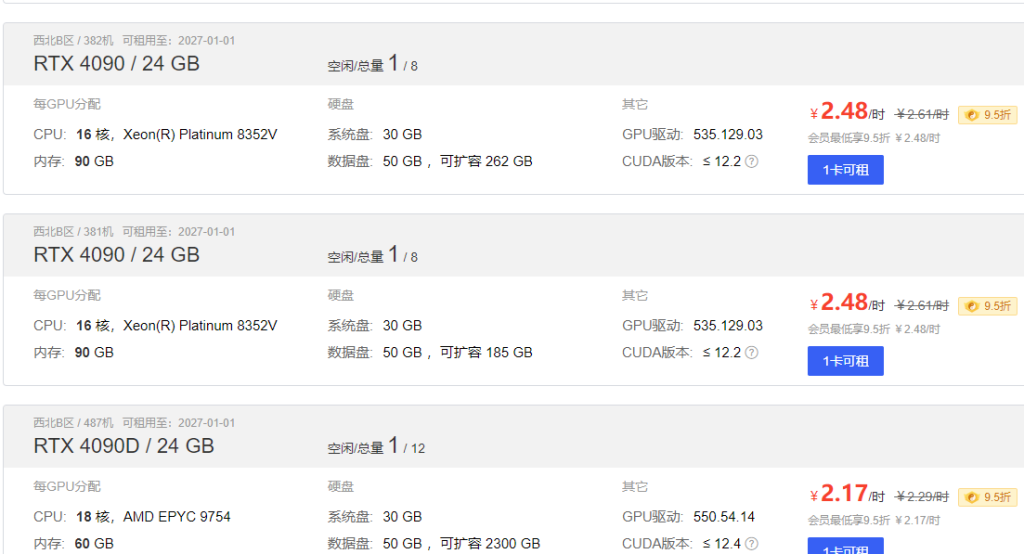Click CUDA version help icon on 382机 card

pyautogui.click(x=752, y=161)
